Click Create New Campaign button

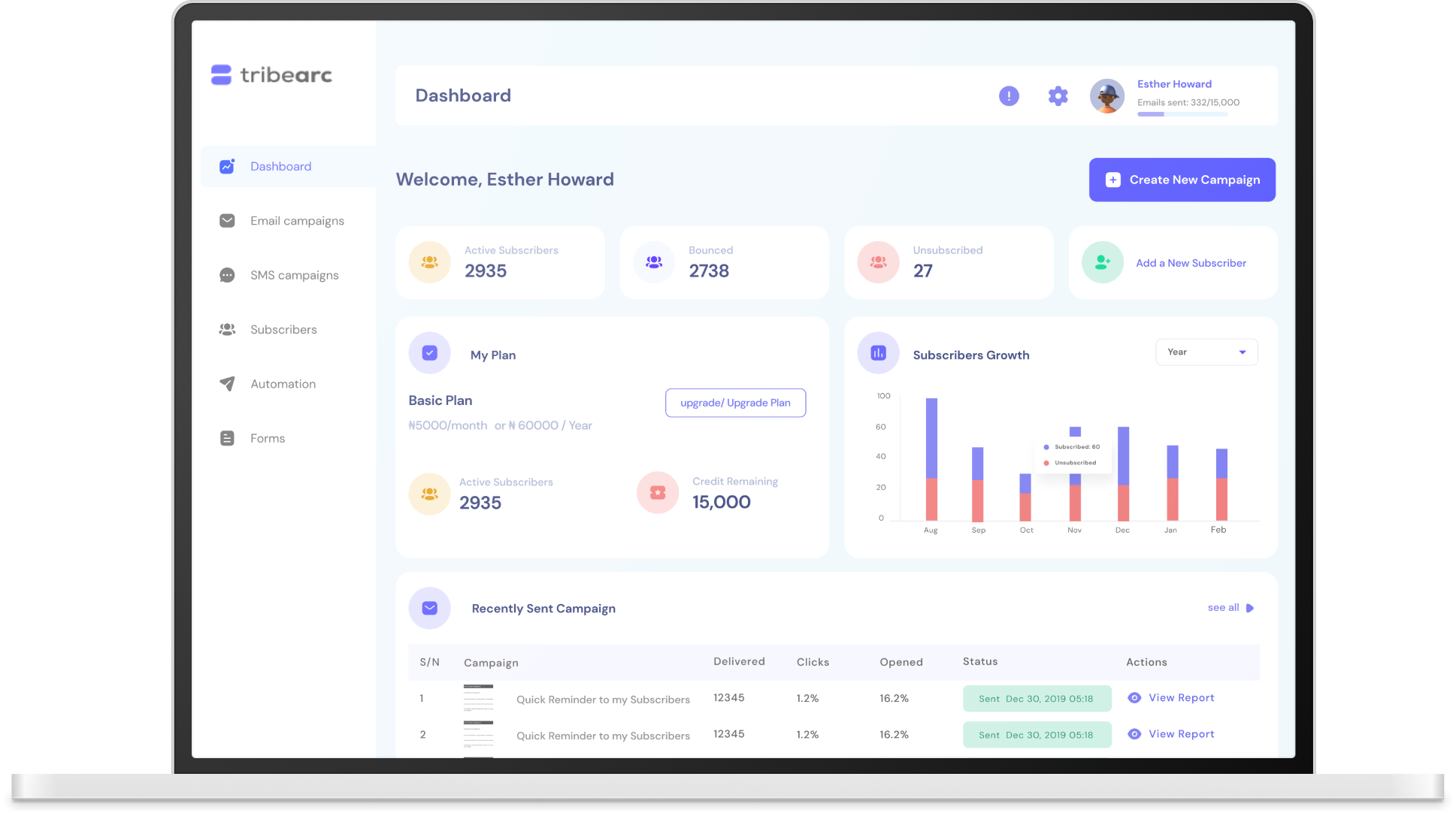pos(1182,180)
